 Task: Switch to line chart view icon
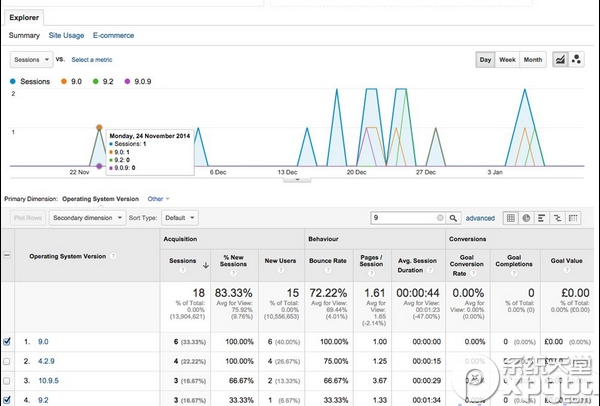(x=560, y=60)
